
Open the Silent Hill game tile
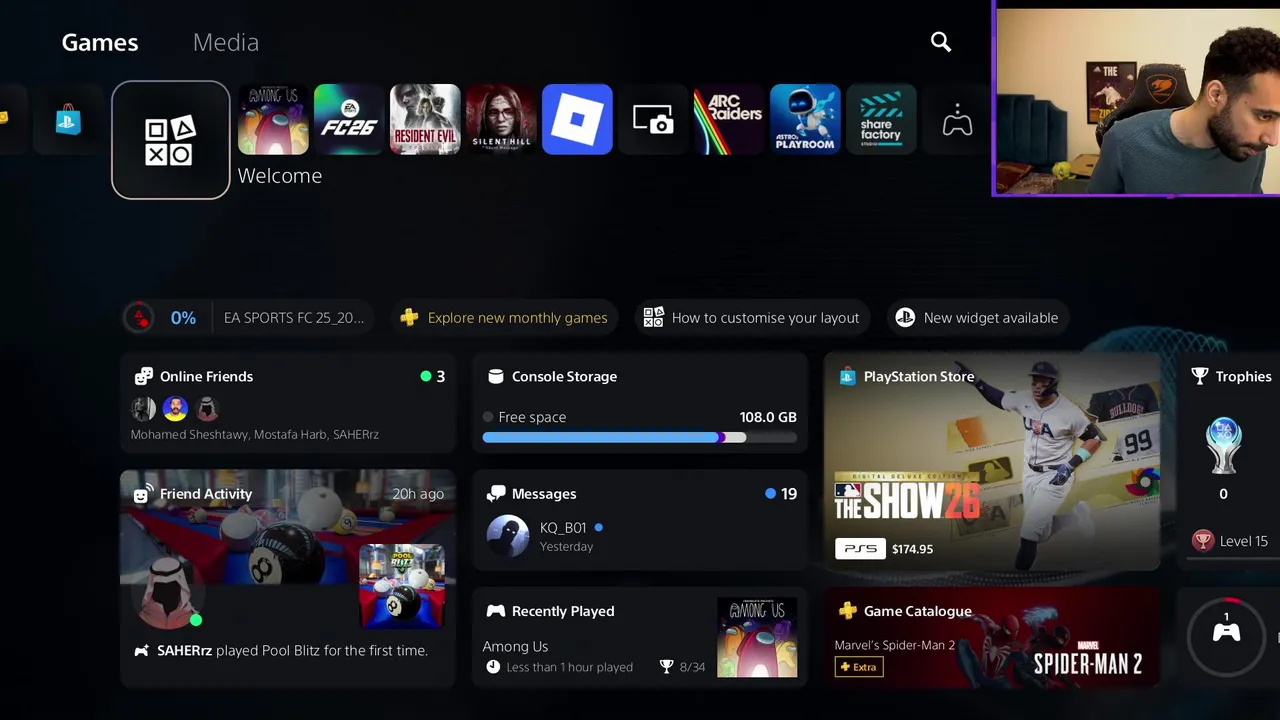[x=501, y=119]
